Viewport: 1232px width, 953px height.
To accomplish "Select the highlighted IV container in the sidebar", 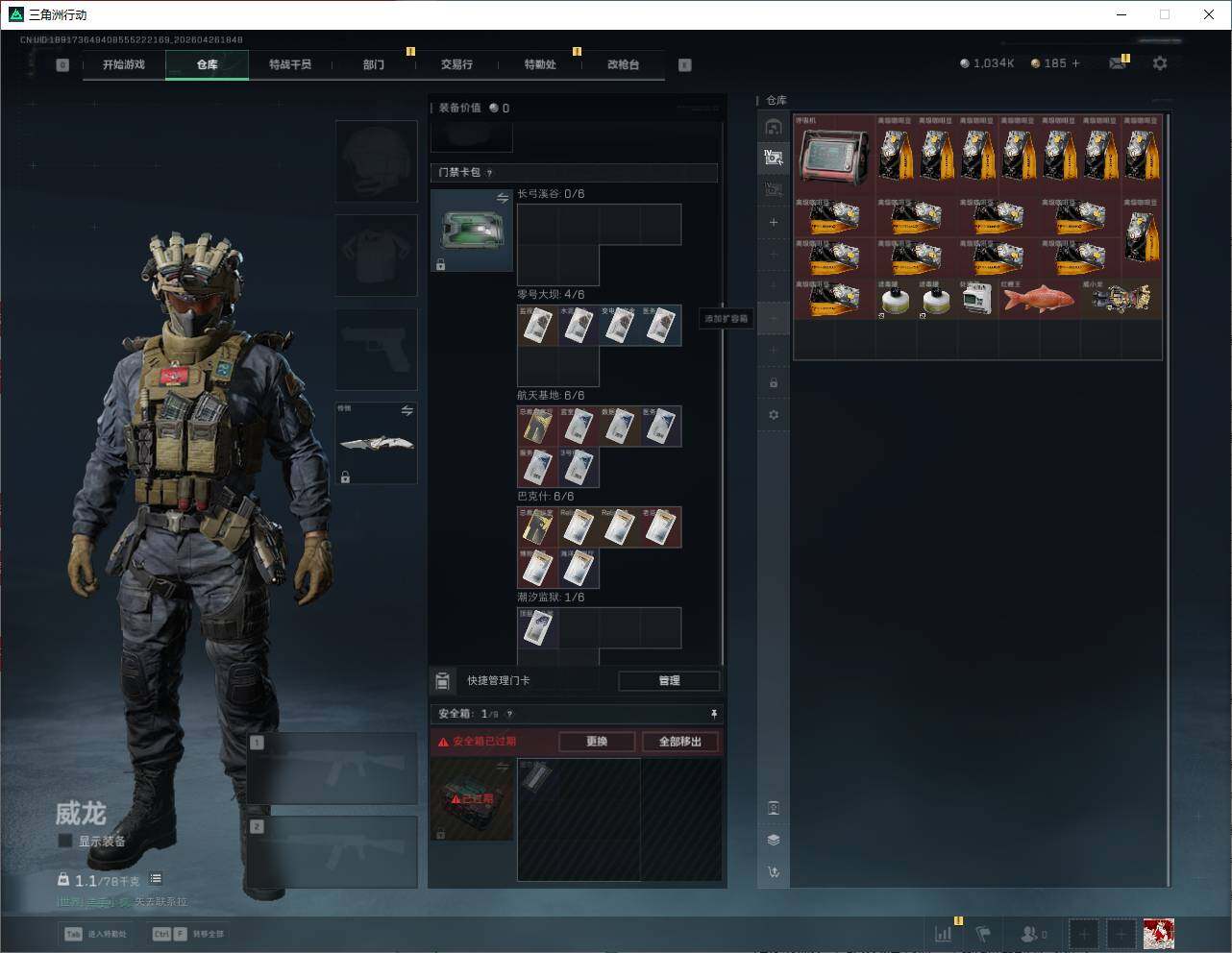I will pyautogui.click(x=774, y=157).
